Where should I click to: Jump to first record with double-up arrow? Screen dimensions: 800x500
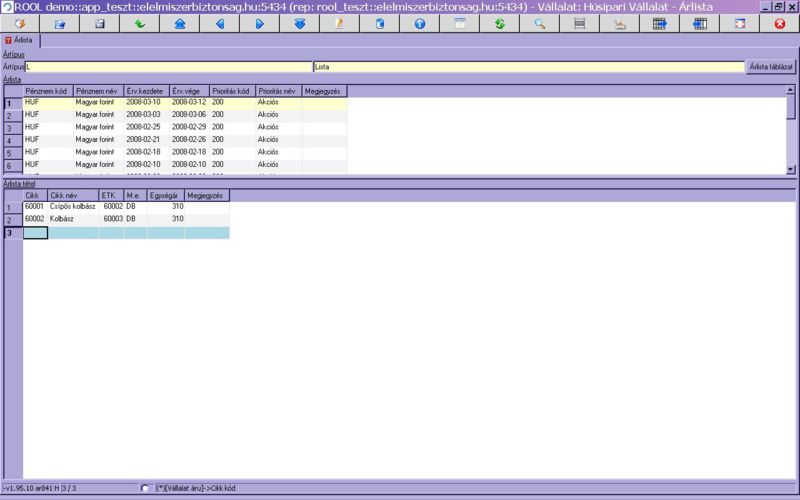coord(180,23)
